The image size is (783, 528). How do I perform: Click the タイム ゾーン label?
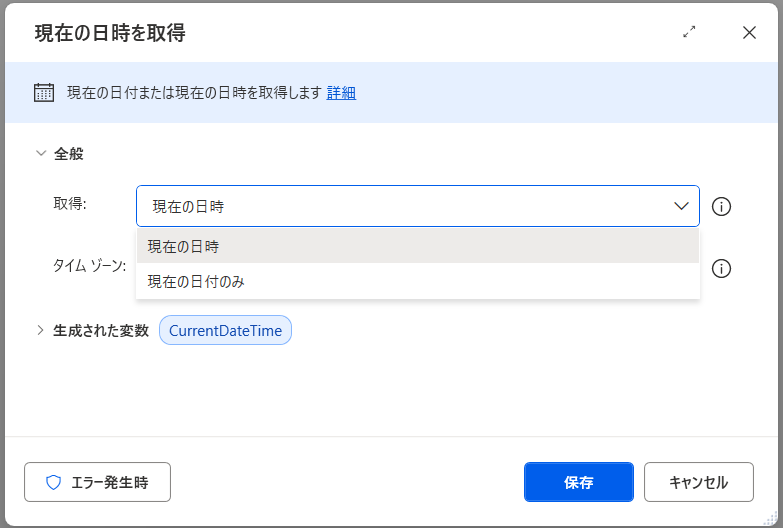(x=89, y=266)
